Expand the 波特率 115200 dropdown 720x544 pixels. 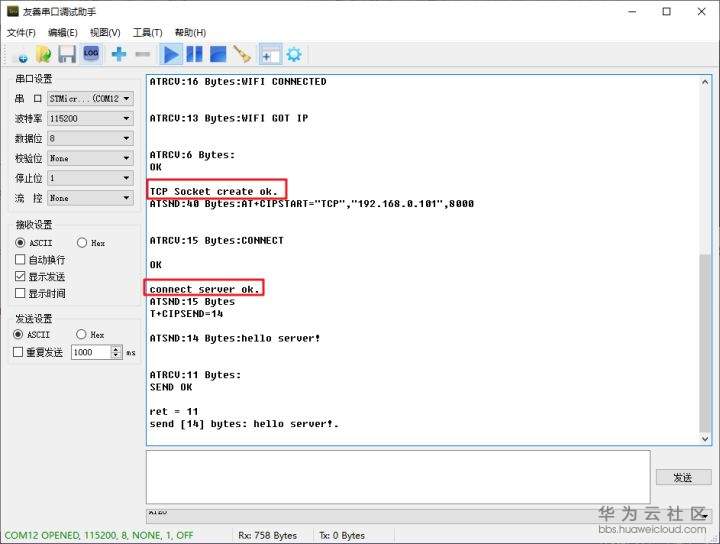[90, 118]
